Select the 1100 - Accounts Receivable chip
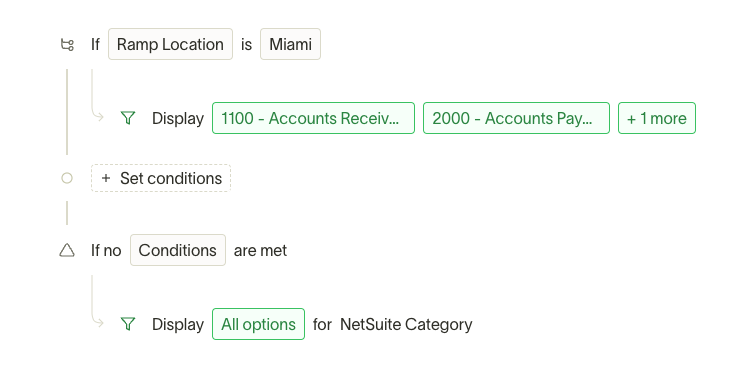 point(313,118)
